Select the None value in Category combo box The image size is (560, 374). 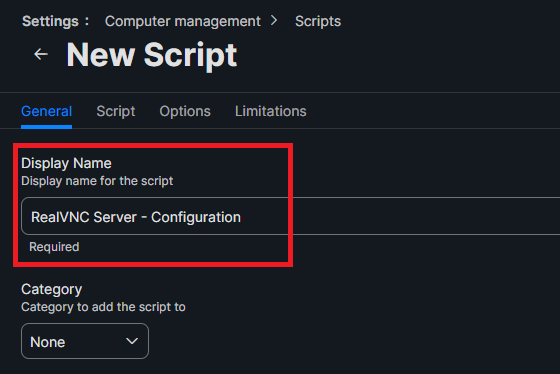tap(48, 342)
